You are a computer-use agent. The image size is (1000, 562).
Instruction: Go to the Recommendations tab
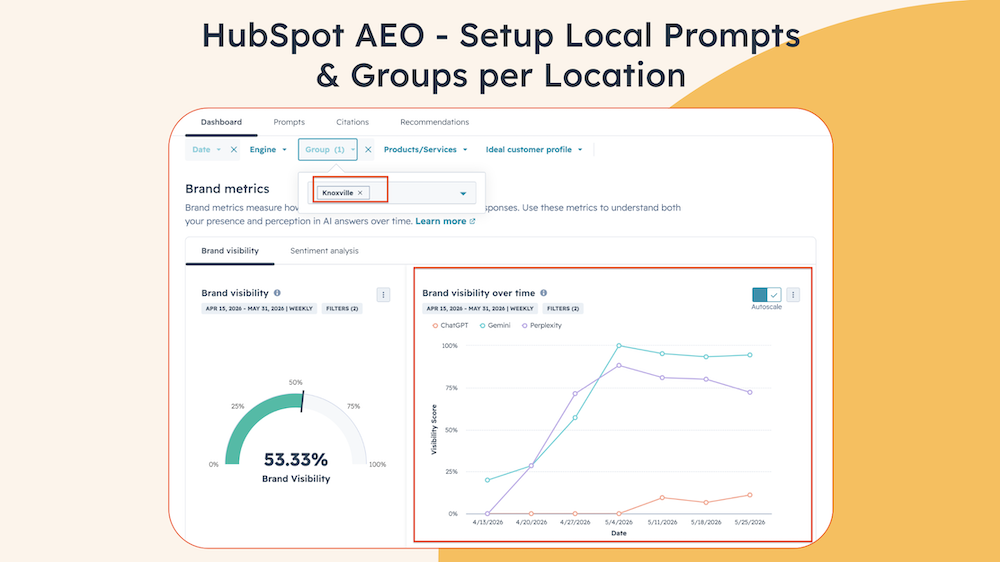pos(434,122)
